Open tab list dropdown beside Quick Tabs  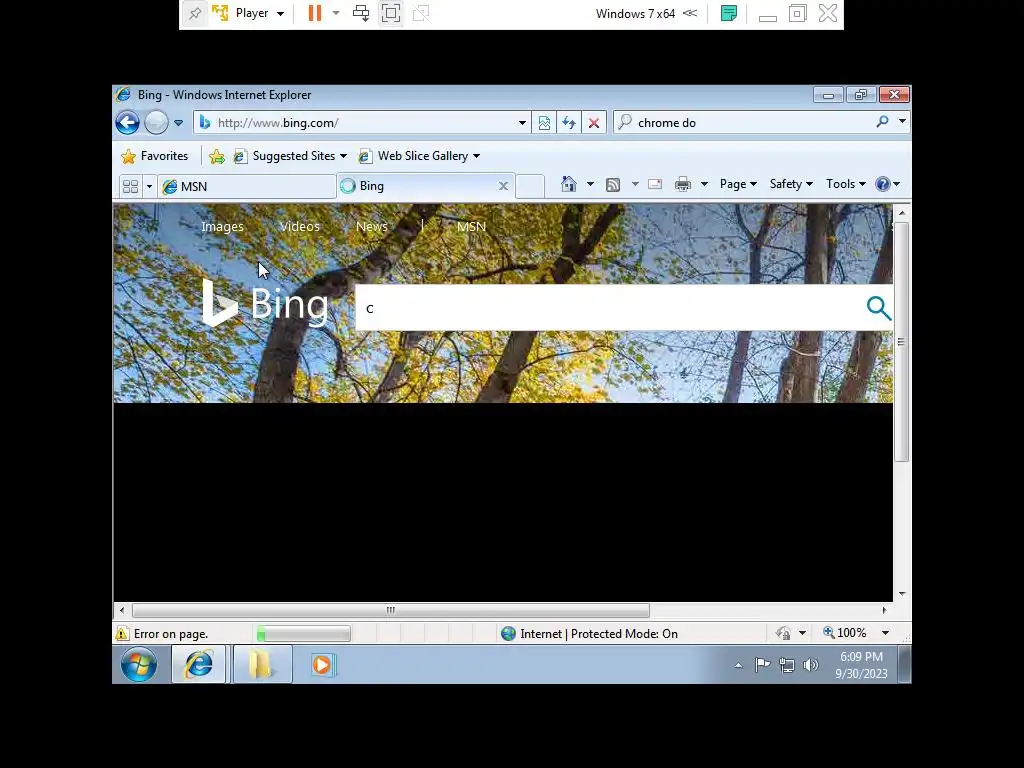149,187
